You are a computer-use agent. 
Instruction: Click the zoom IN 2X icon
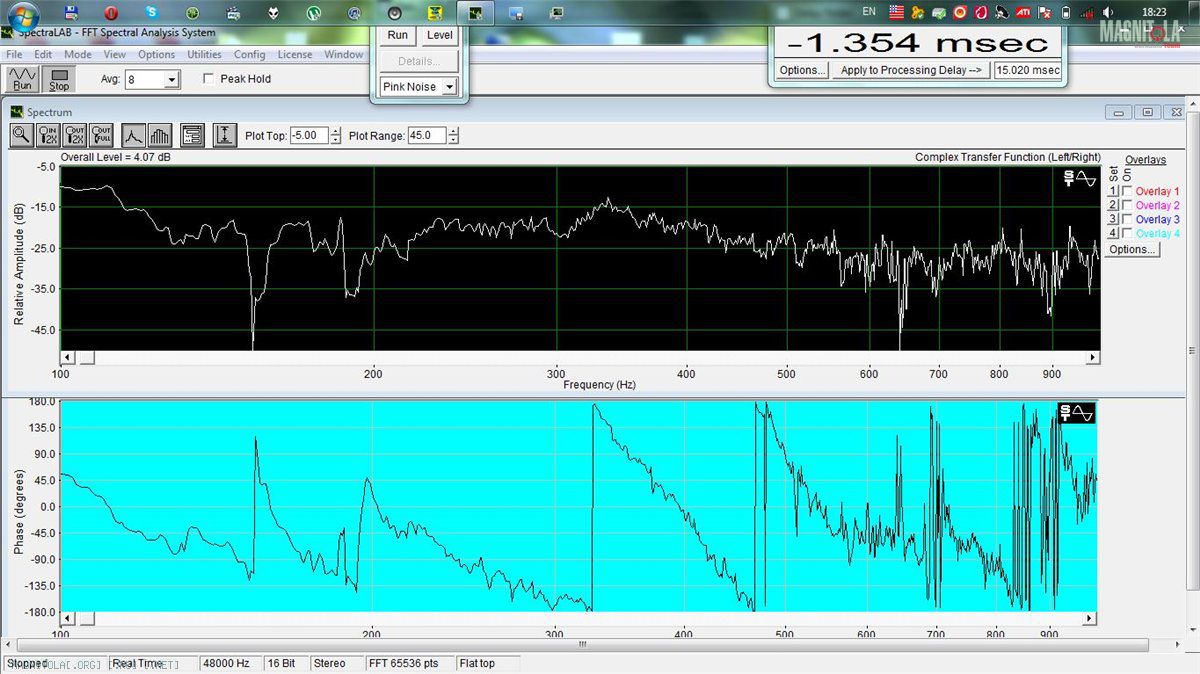point(47,136)
